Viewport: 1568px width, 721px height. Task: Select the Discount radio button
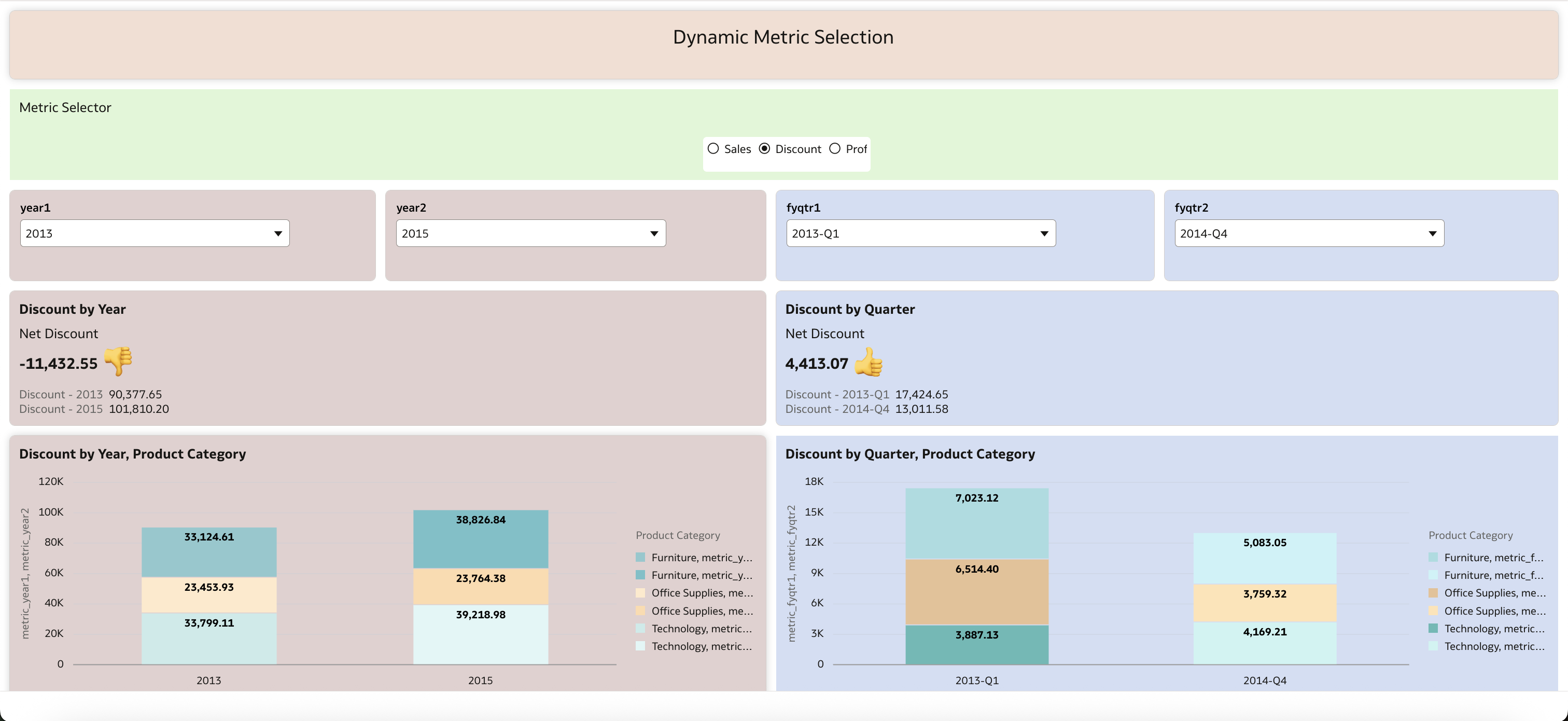click(x=764, y=148)
